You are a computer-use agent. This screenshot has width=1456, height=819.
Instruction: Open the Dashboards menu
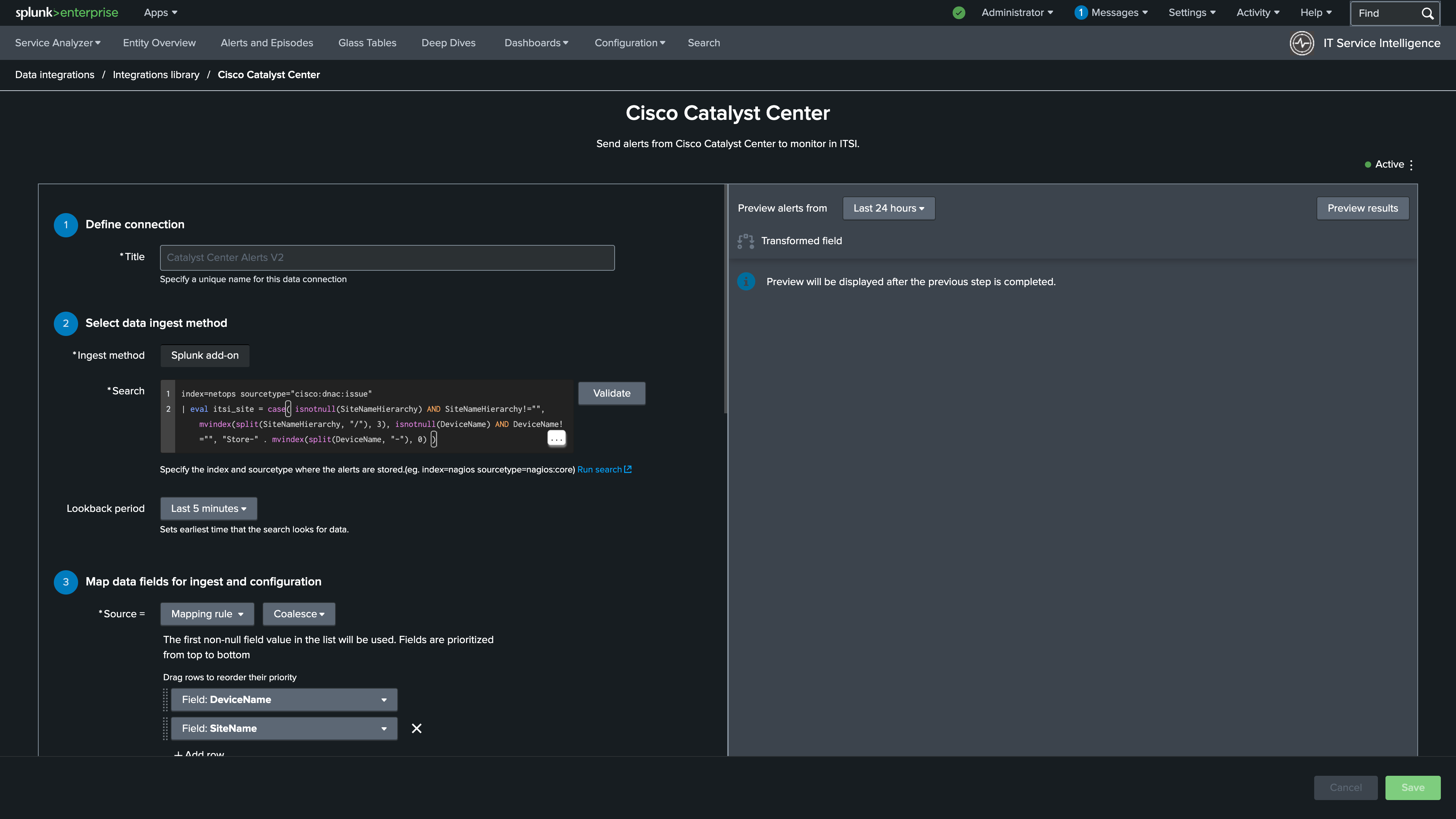(x=537, y=43)
